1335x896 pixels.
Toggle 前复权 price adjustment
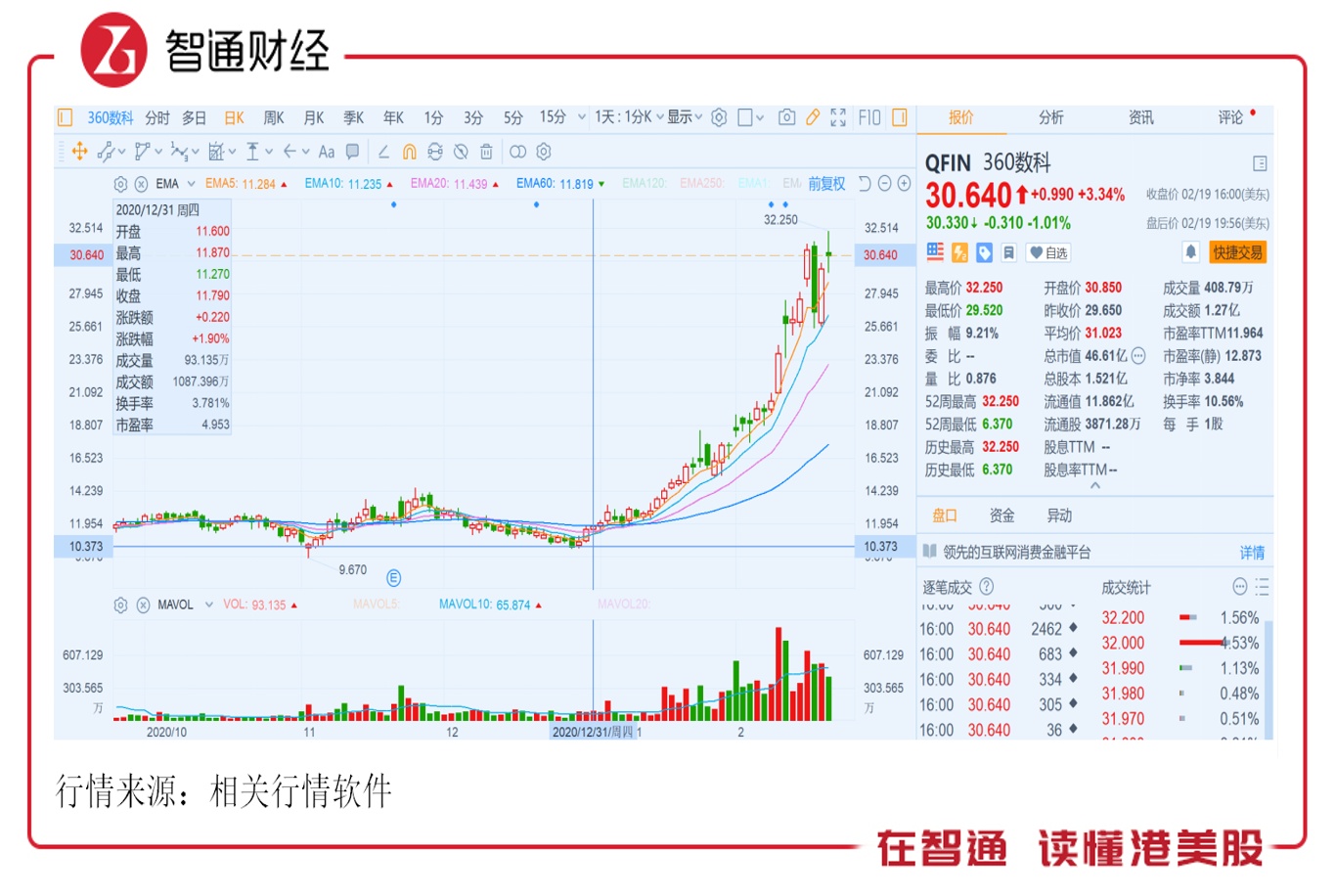pyautogui.click(x=826, y=184)
